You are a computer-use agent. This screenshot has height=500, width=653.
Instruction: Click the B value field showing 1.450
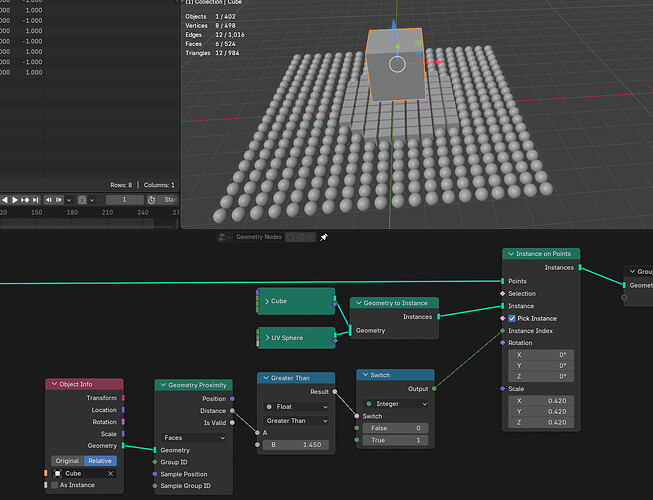tap(296, 445)
